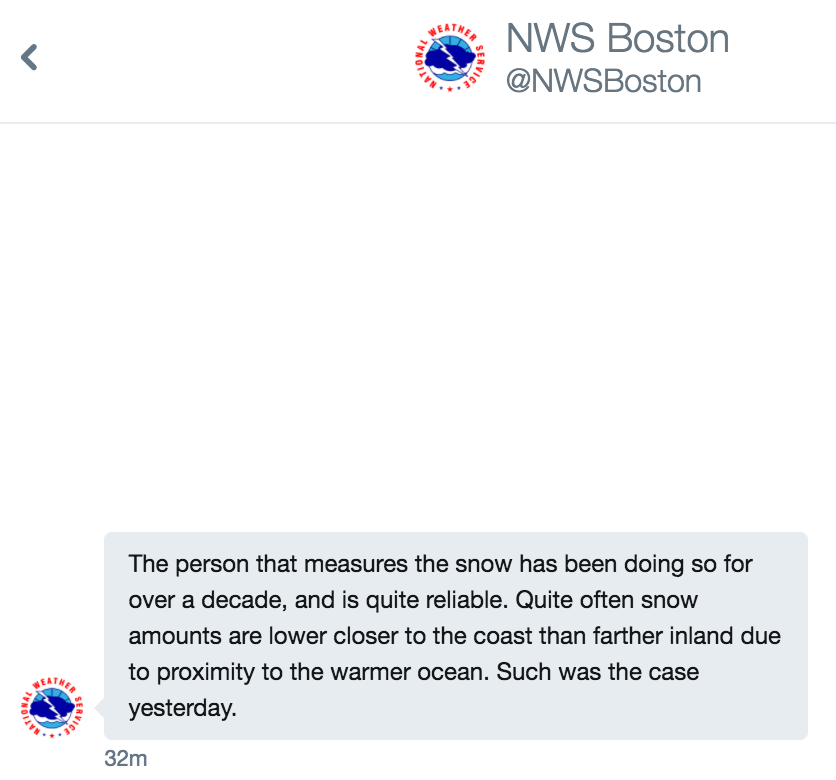Click the National Weather Service avatar beside message
This screenshot has width=836, height=780.
[x=52, y=708]
